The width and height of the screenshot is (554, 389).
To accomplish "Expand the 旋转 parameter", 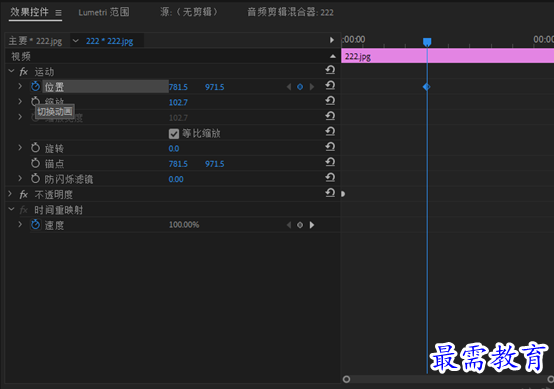I will (x=20, y=147).
